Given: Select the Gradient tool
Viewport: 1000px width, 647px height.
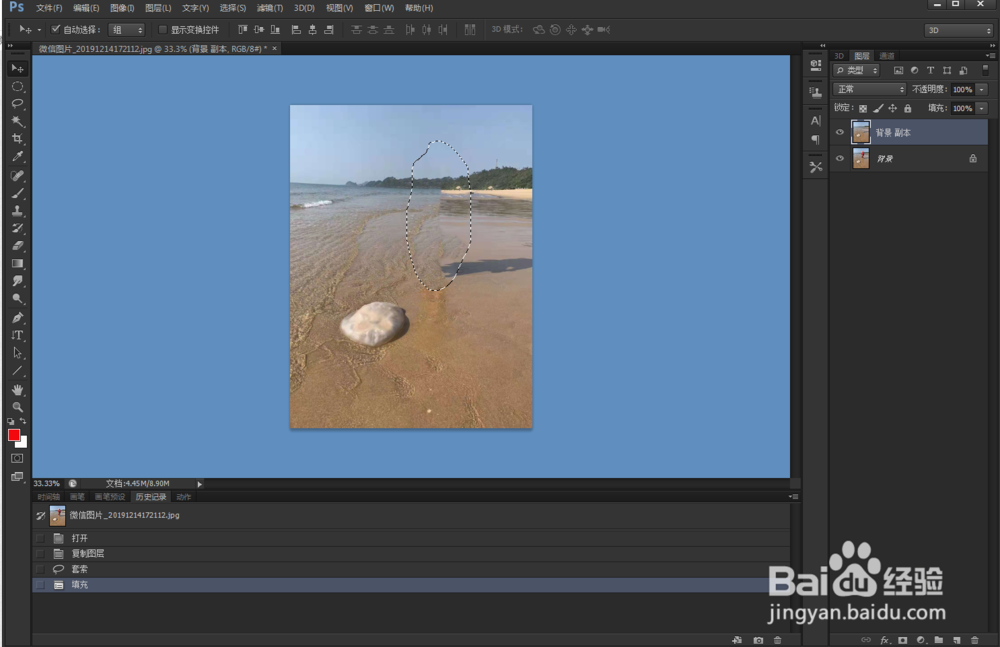Looking at the screenshot, I should tap(17, 264).
